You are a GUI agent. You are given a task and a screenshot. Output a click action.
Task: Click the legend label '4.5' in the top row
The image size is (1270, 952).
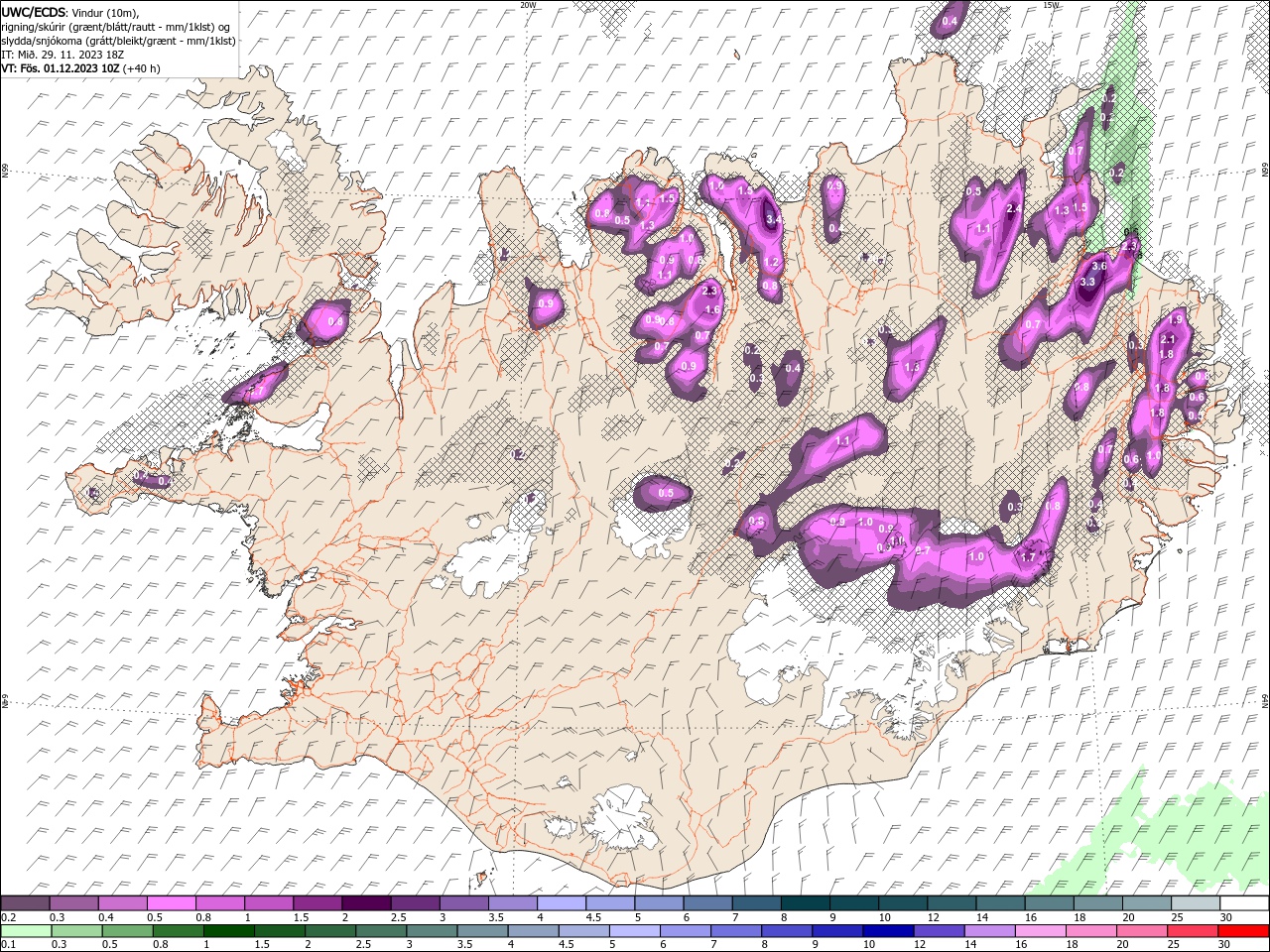pyautogui.click(x=594, y=917)
